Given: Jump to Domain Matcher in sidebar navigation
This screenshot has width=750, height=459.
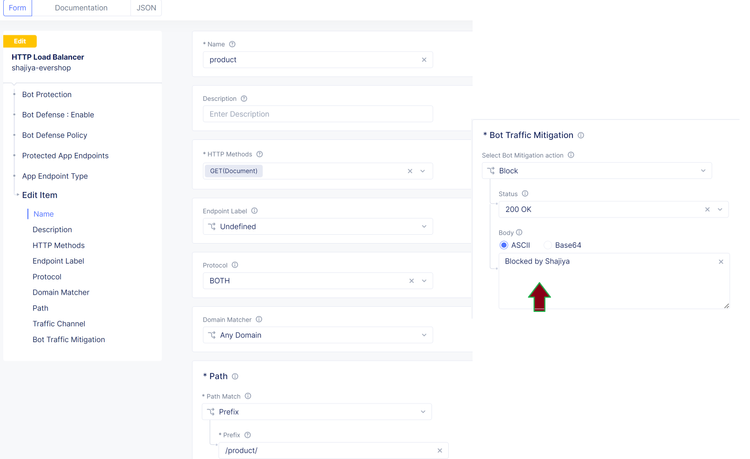Looking at the screenshot, I should [61, 292].
